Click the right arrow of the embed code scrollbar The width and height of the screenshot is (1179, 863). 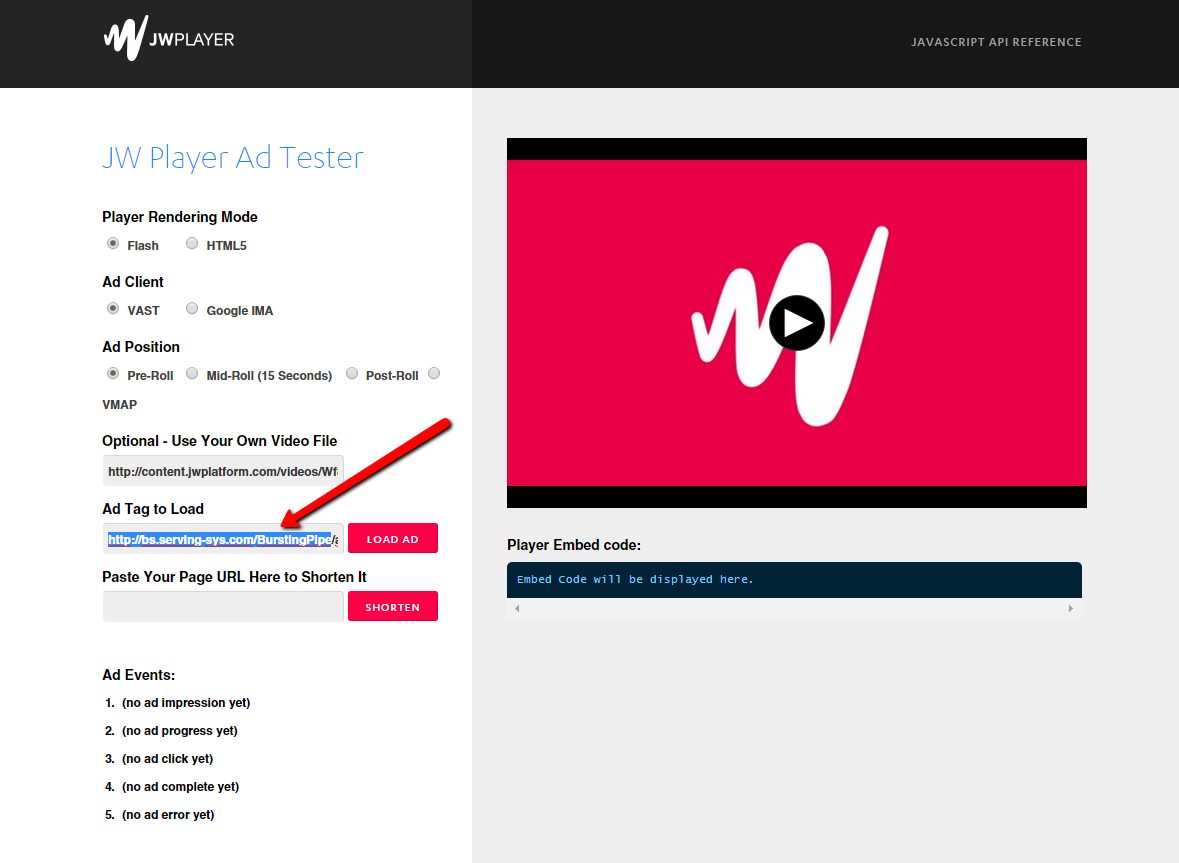[x=1071, y=607]
